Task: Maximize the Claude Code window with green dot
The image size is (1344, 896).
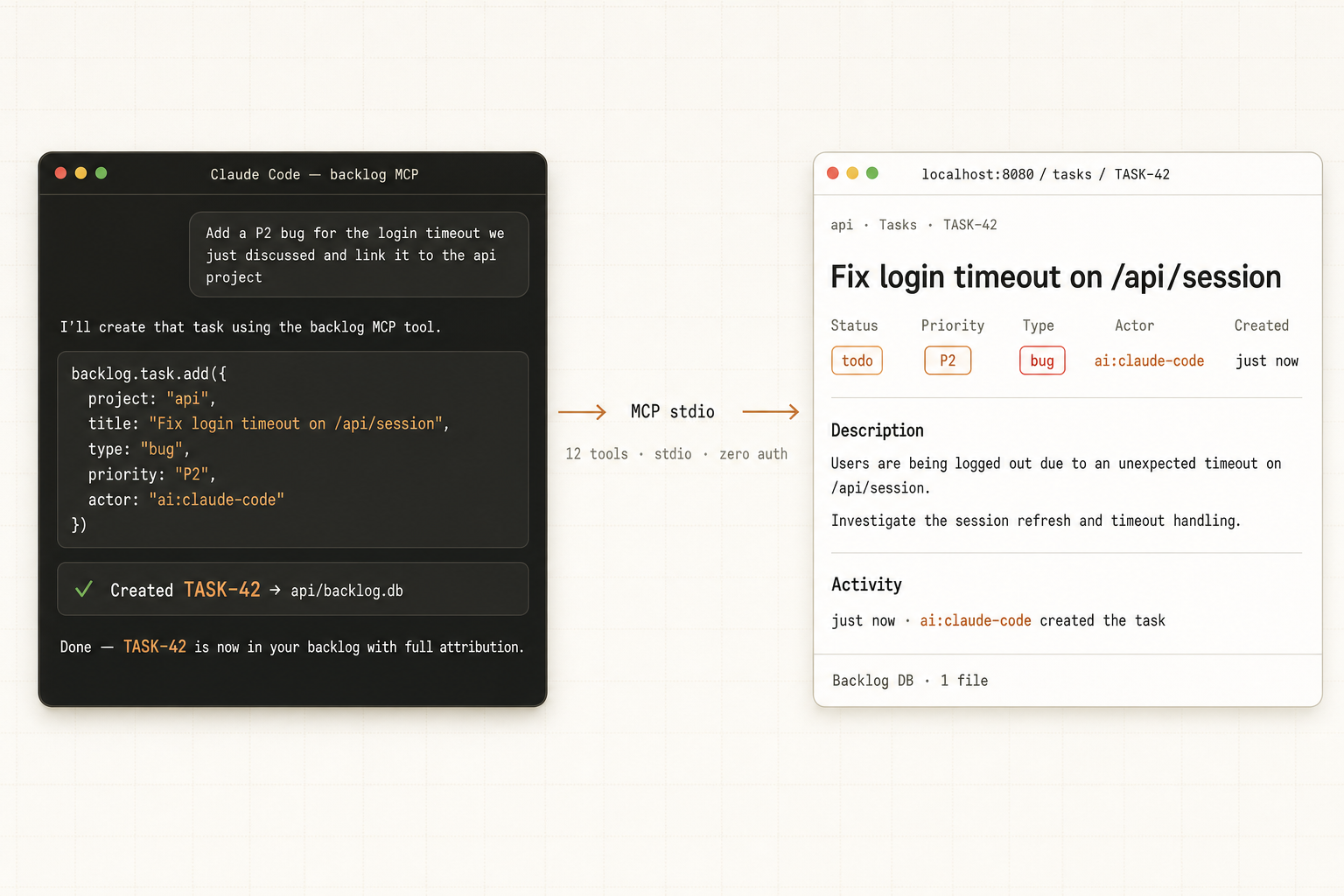Action: [101, 173]
